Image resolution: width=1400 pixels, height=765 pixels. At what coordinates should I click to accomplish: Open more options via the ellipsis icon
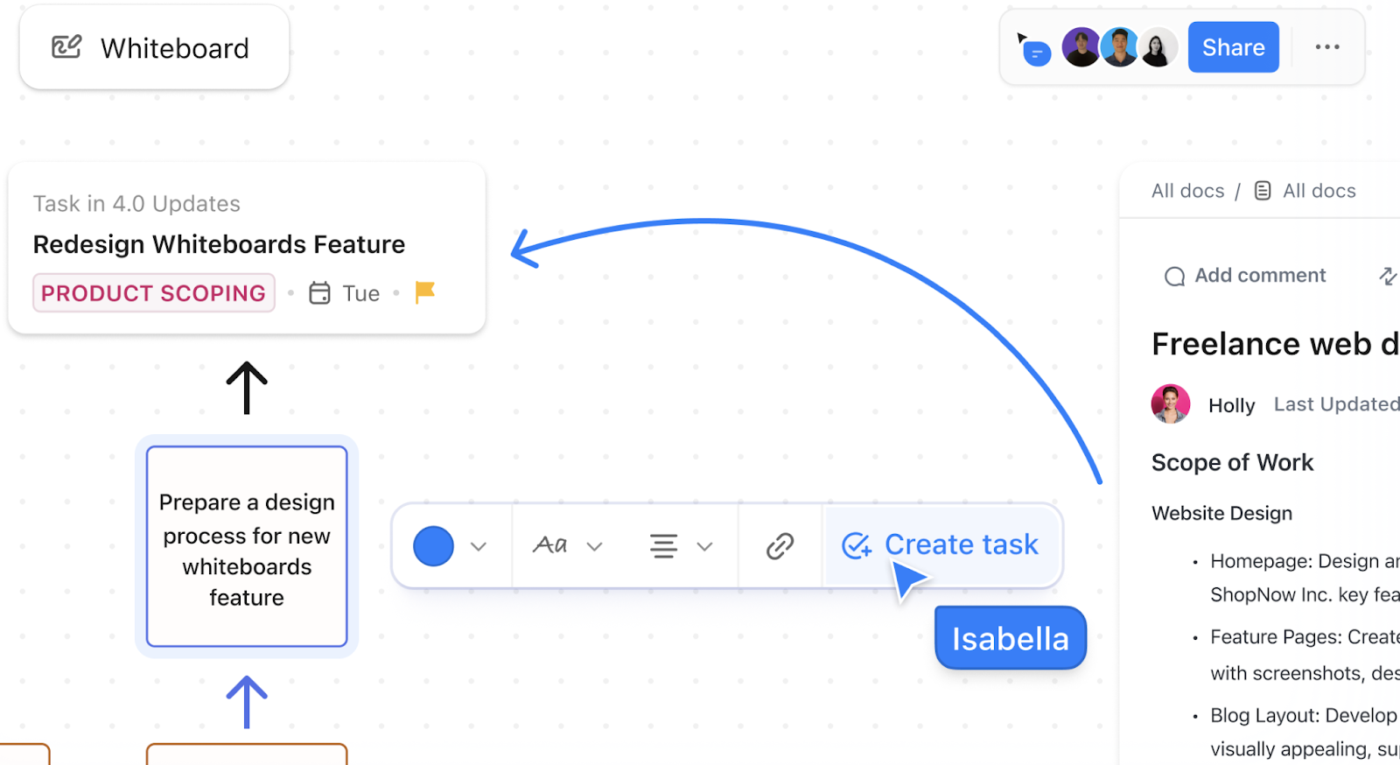pos(1327,46)
